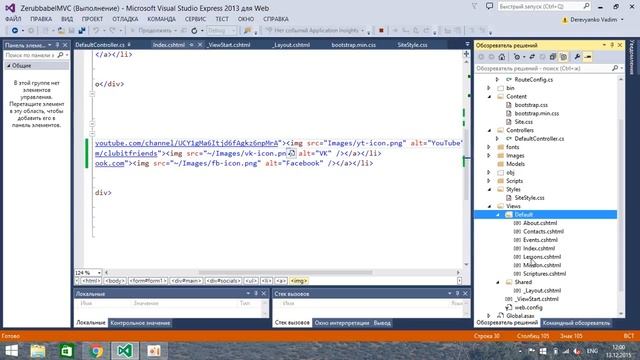This screenshot has height=360, width=640.
Task: Open Derevyanko Vadim account menu
Action: (x=593, y=20)
